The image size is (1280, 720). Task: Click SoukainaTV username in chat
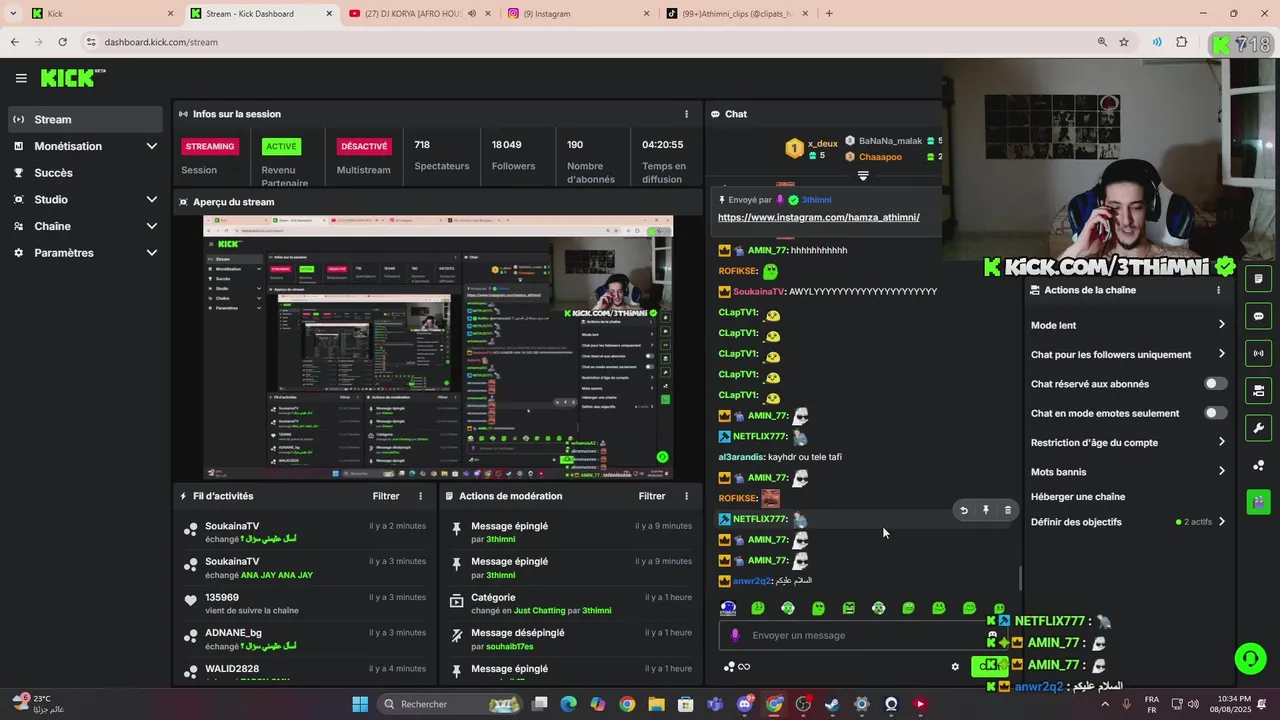click(759, 291)
